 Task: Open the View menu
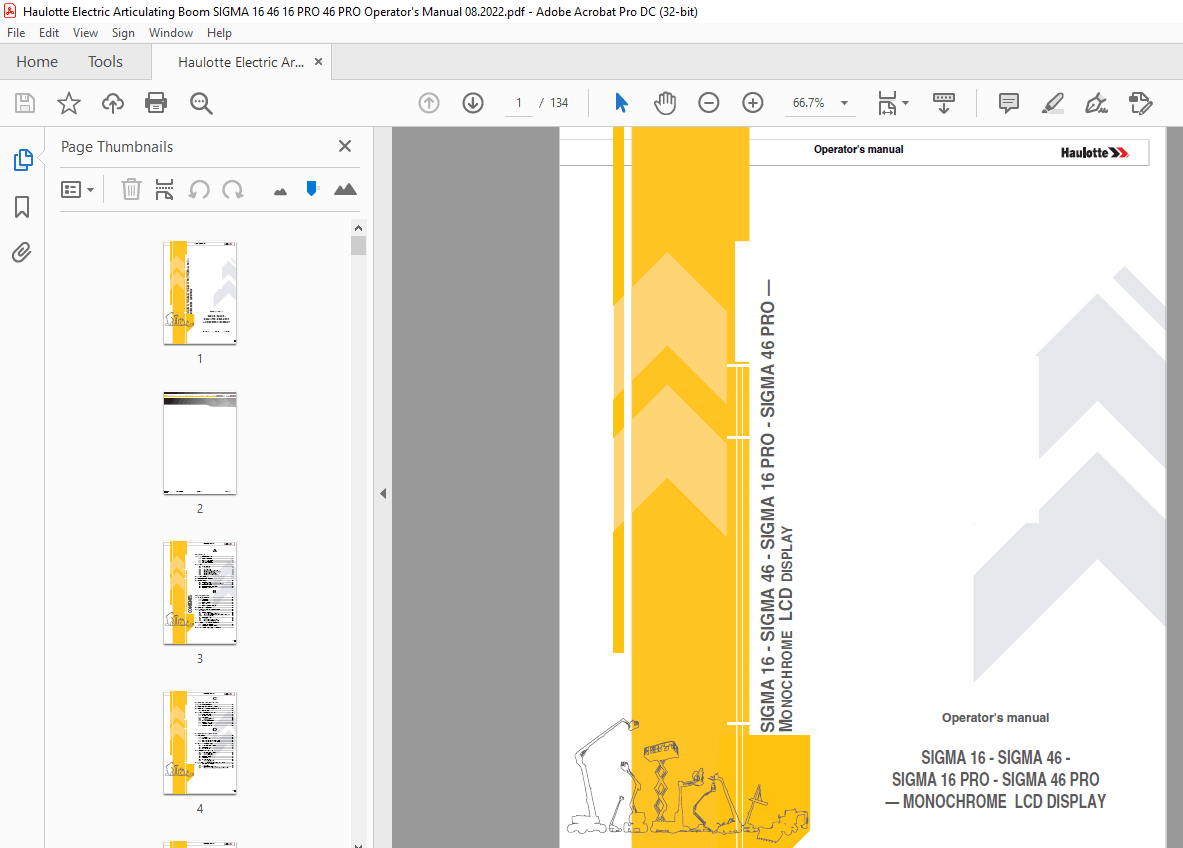point(85,33)
